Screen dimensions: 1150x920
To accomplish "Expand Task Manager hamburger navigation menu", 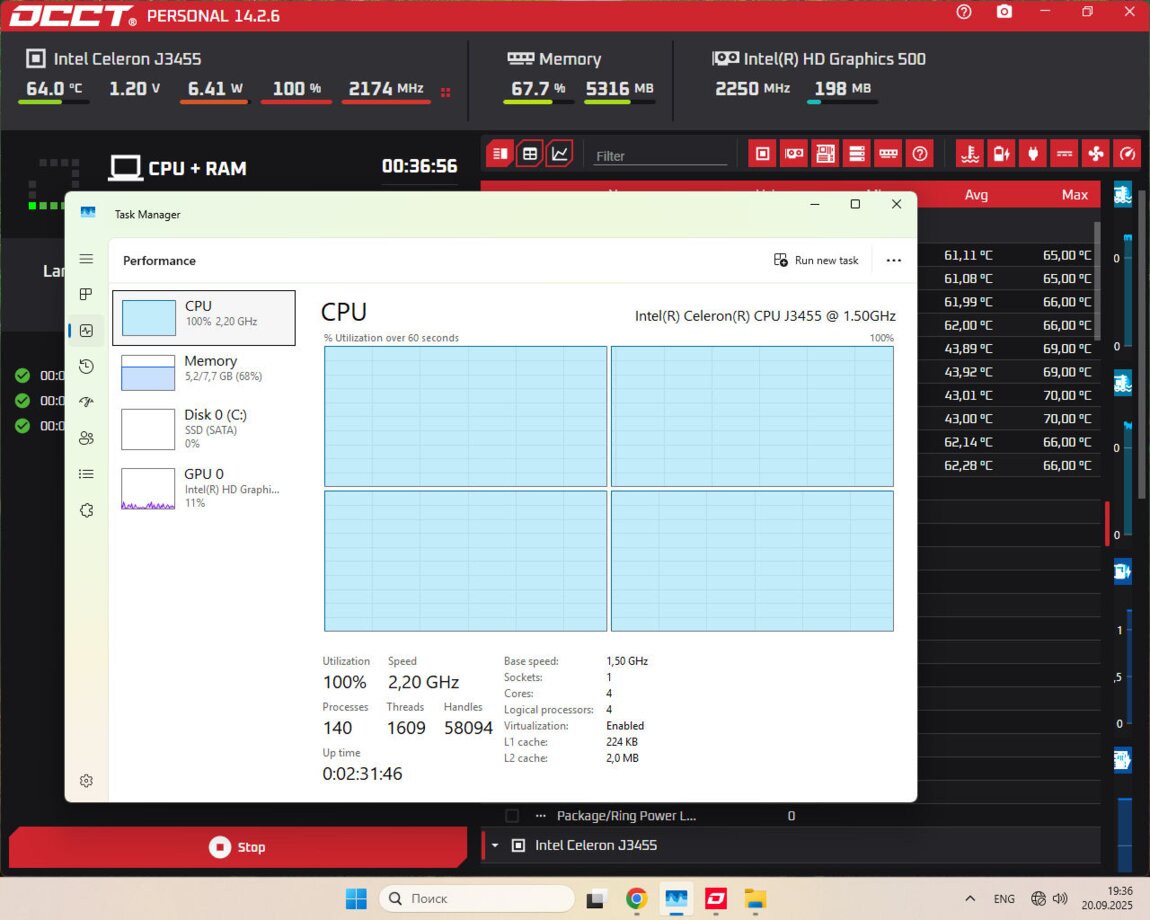I will click(86, 259).
